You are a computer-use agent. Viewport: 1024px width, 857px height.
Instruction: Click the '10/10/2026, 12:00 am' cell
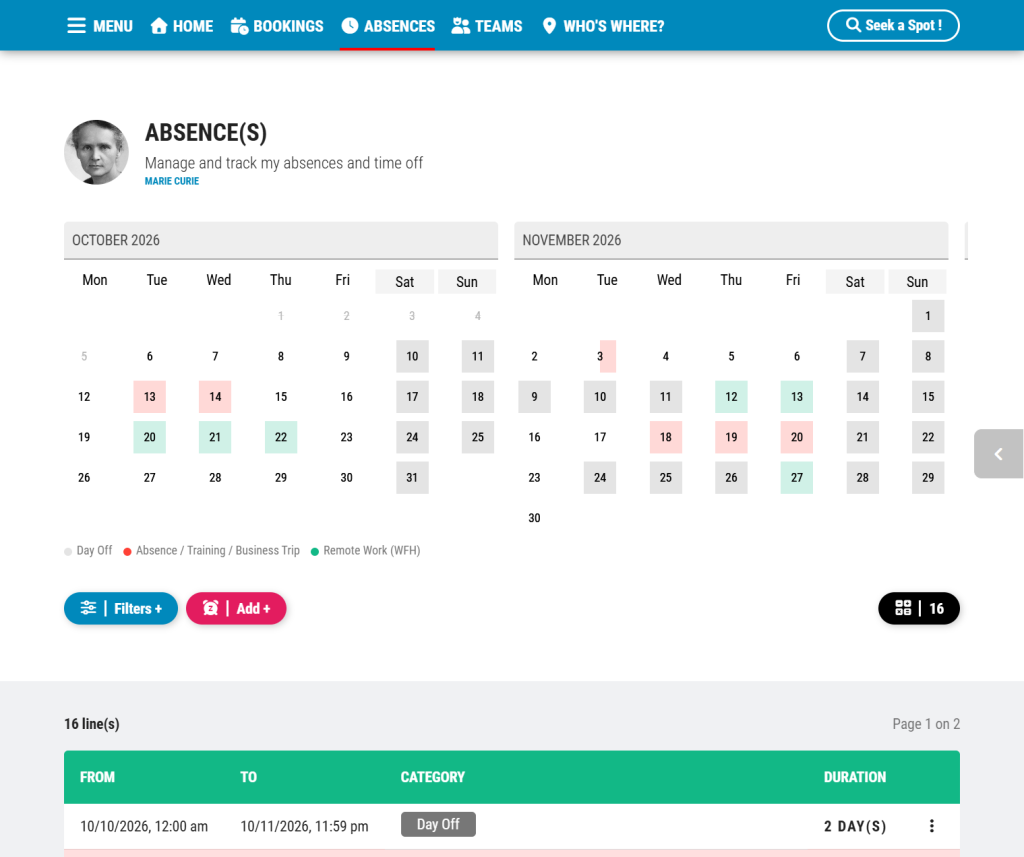[x=144, y=826]
